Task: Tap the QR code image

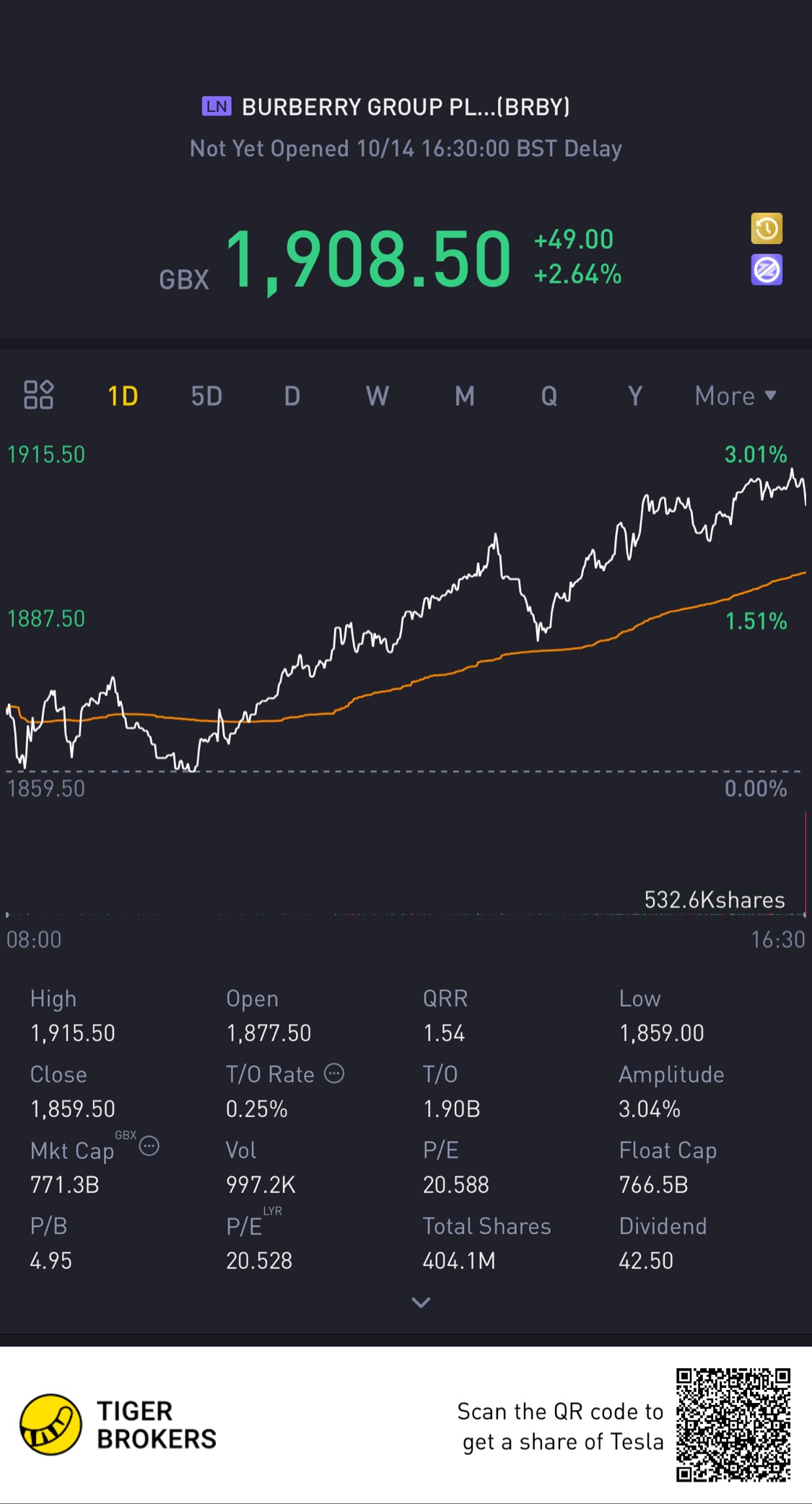Action: click(733, 1425)
